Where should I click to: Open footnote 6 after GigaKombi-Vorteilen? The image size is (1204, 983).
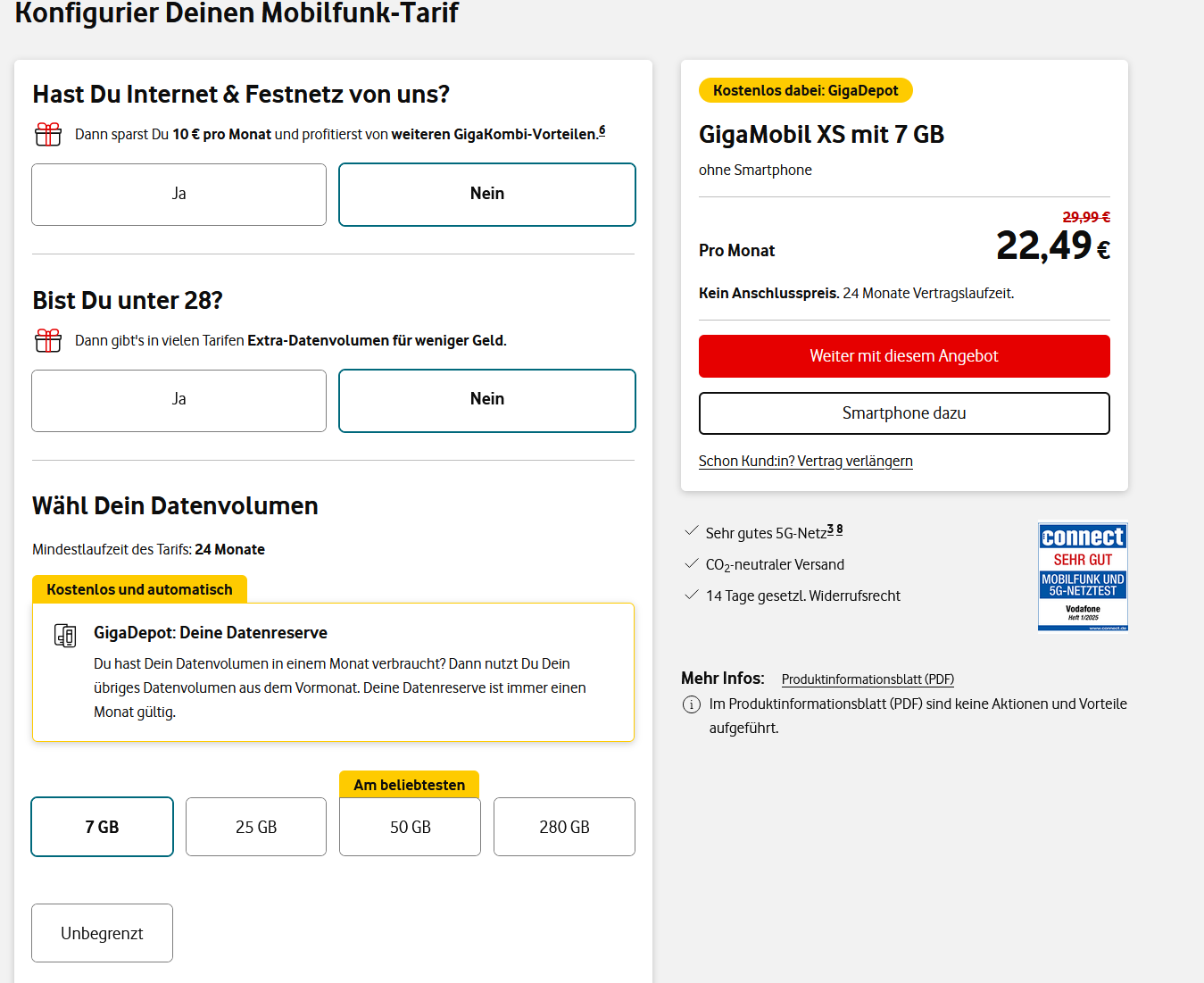coord(602,130)
